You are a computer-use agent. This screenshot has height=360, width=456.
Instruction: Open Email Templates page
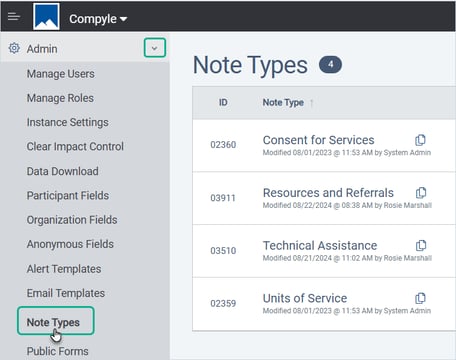pos(66,293)
